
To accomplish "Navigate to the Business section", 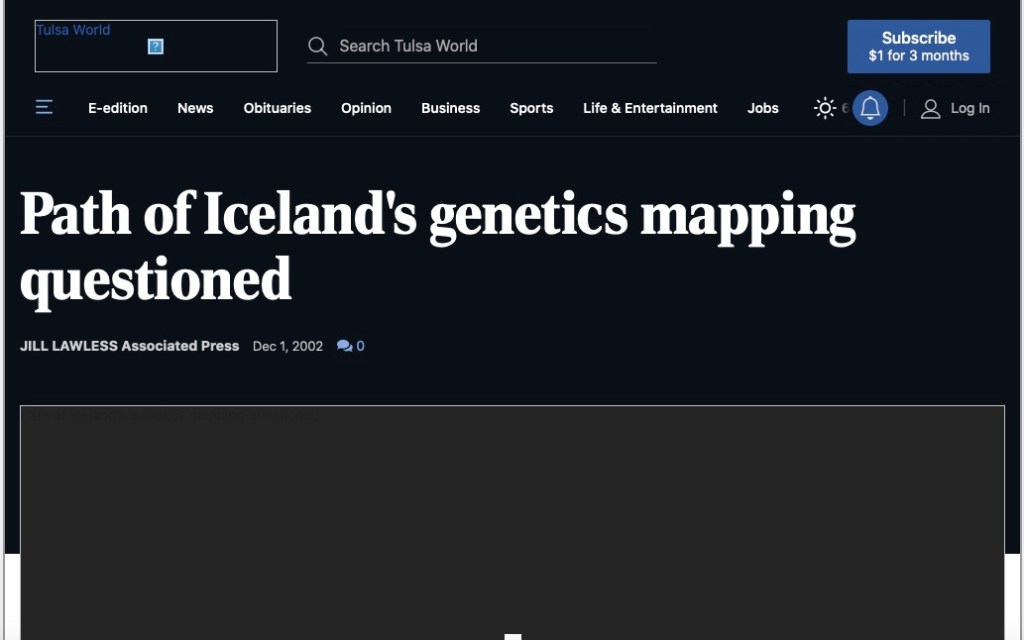I will 450,108.
